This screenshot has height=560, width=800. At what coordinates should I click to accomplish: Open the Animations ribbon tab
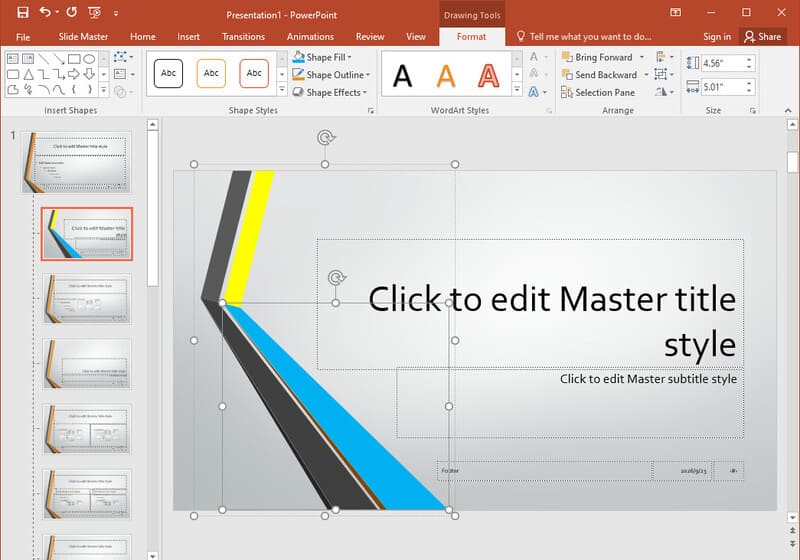pos(310,37)
